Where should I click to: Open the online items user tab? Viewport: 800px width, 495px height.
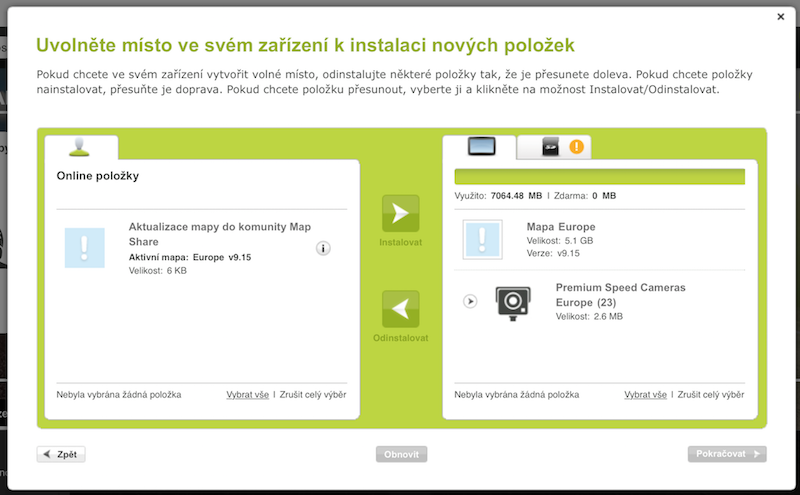coord(80,148)
